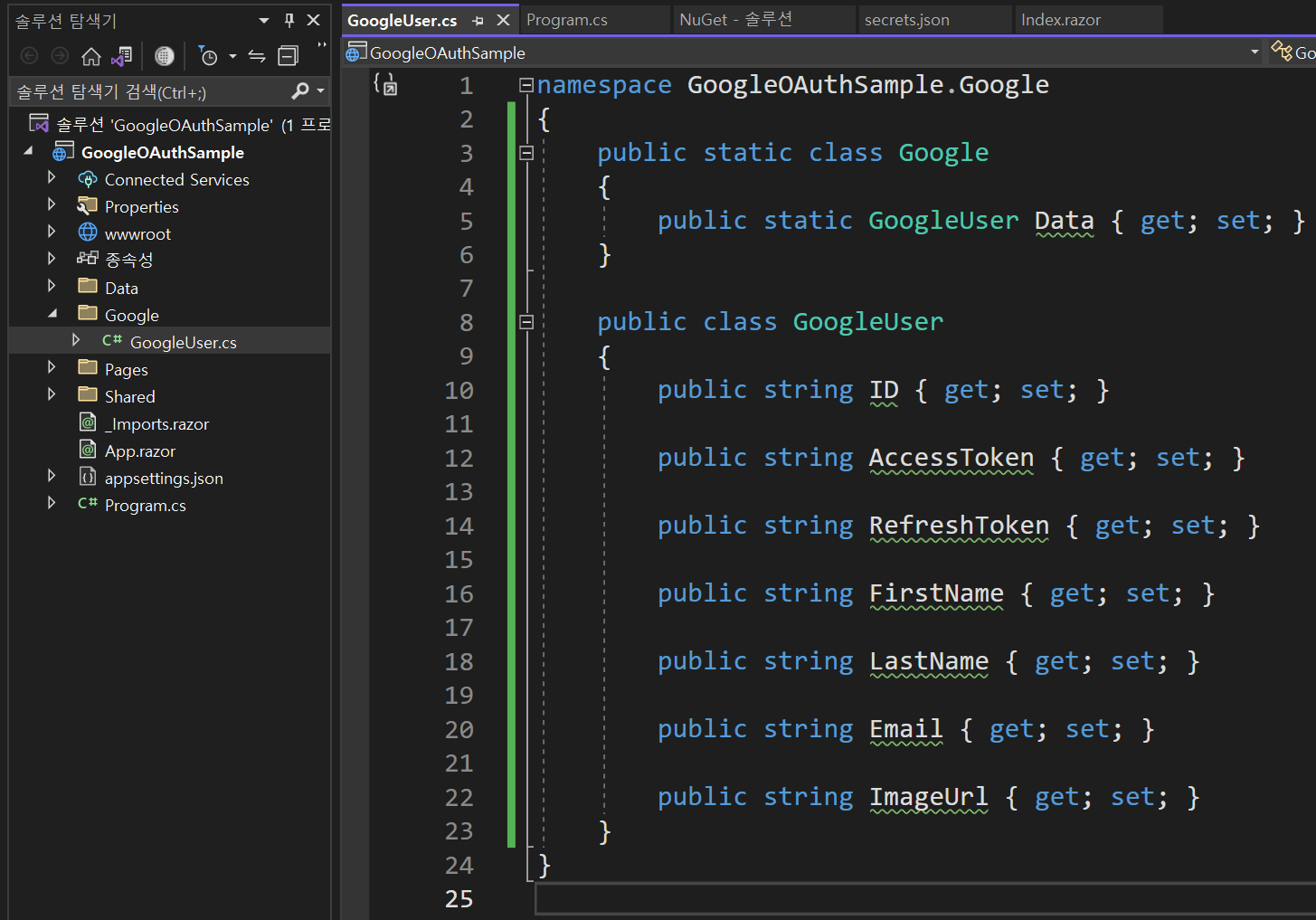
Task: Click the RefreshToken property name in code
Action: click(959, 526)
